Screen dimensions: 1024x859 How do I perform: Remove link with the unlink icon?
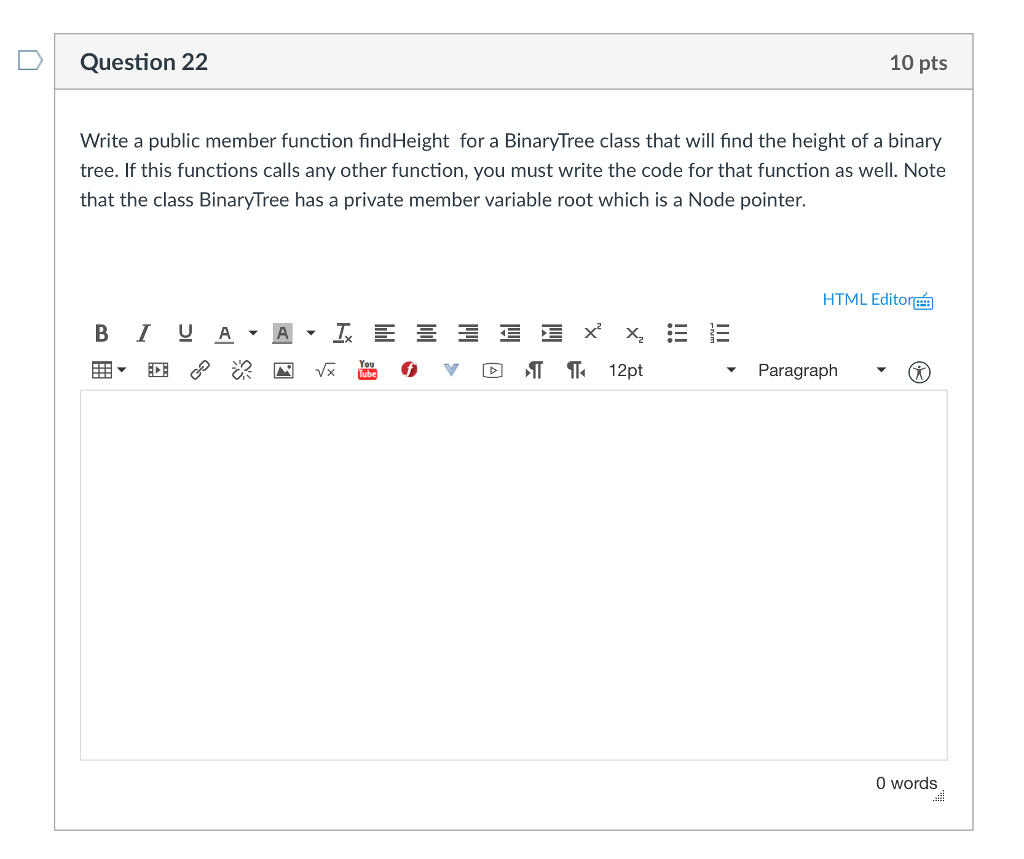(x=241, y=370)
